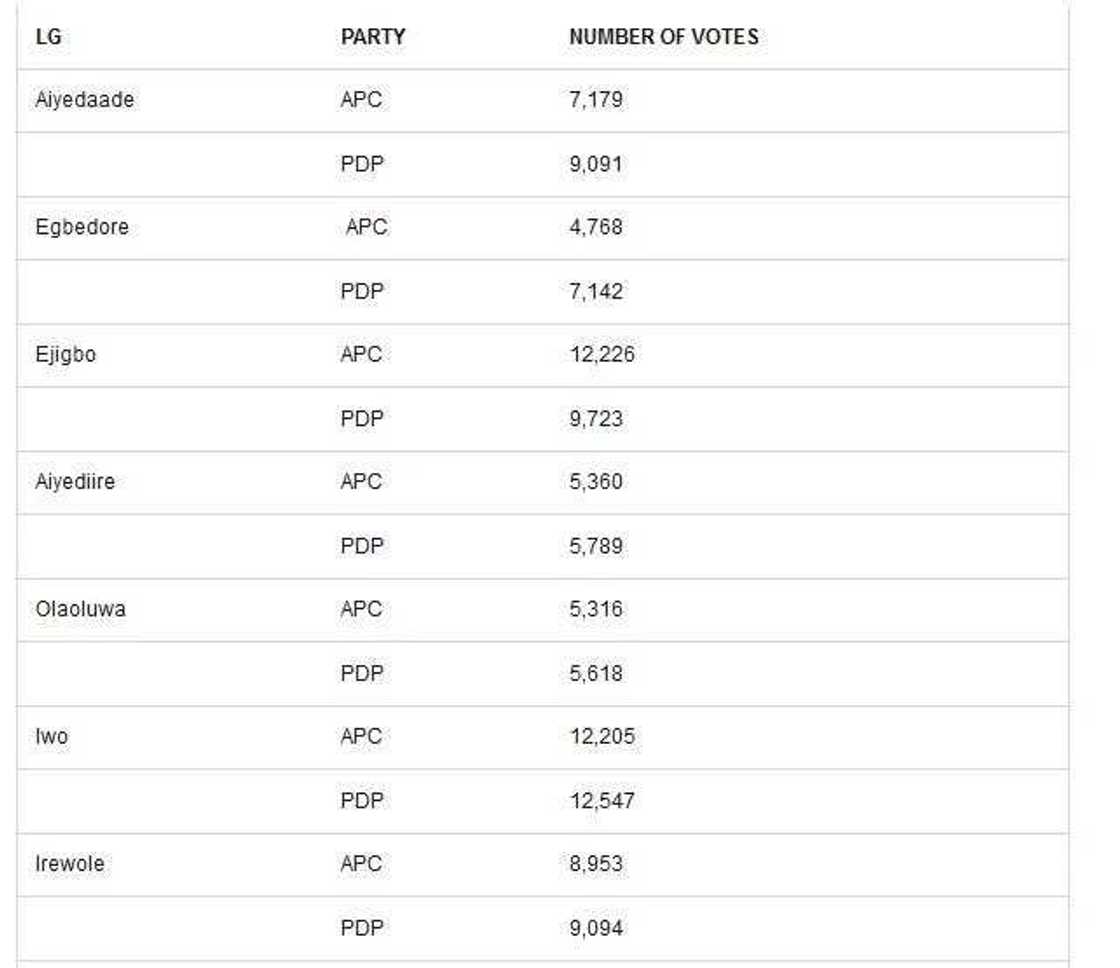This screenshot has width=1120, height=968.
Task: Select the Olaoluwa cell
Action: point(80,609)
